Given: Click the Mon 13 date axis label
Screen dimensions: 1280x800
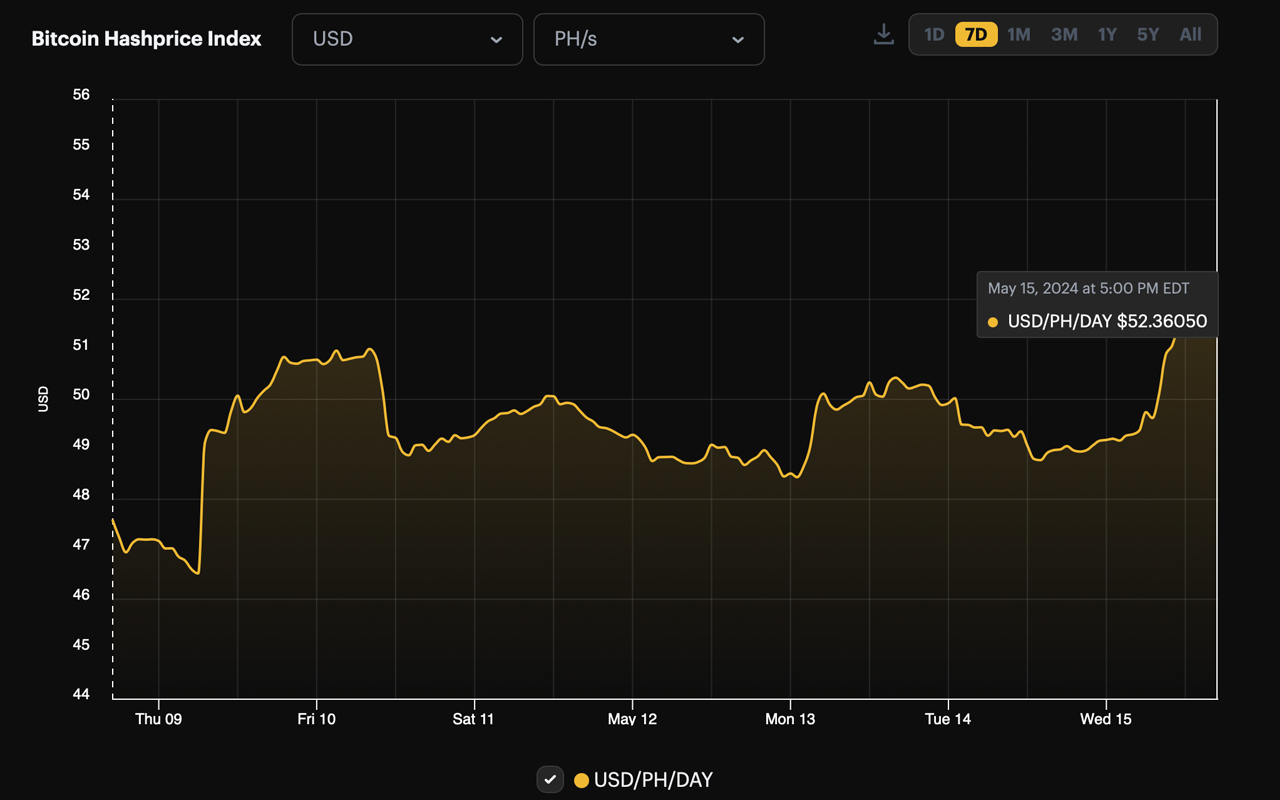Looking at the screenshot, I should click(790, 719).
